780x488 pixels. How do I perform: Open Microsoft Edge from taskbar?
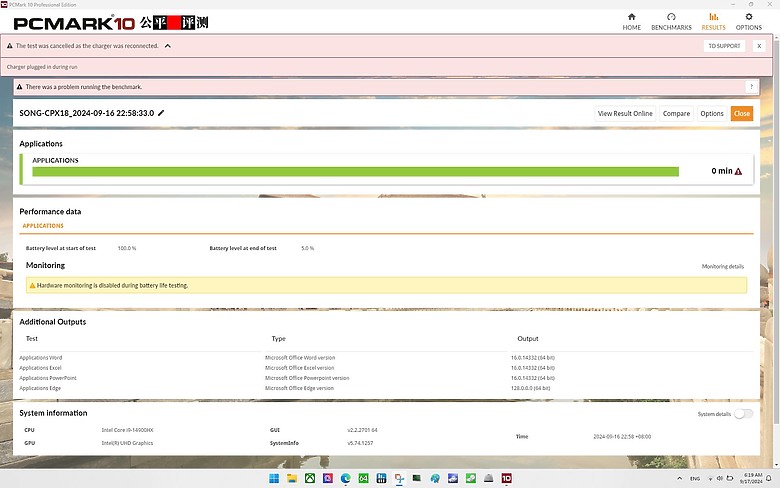click(345, 479)
